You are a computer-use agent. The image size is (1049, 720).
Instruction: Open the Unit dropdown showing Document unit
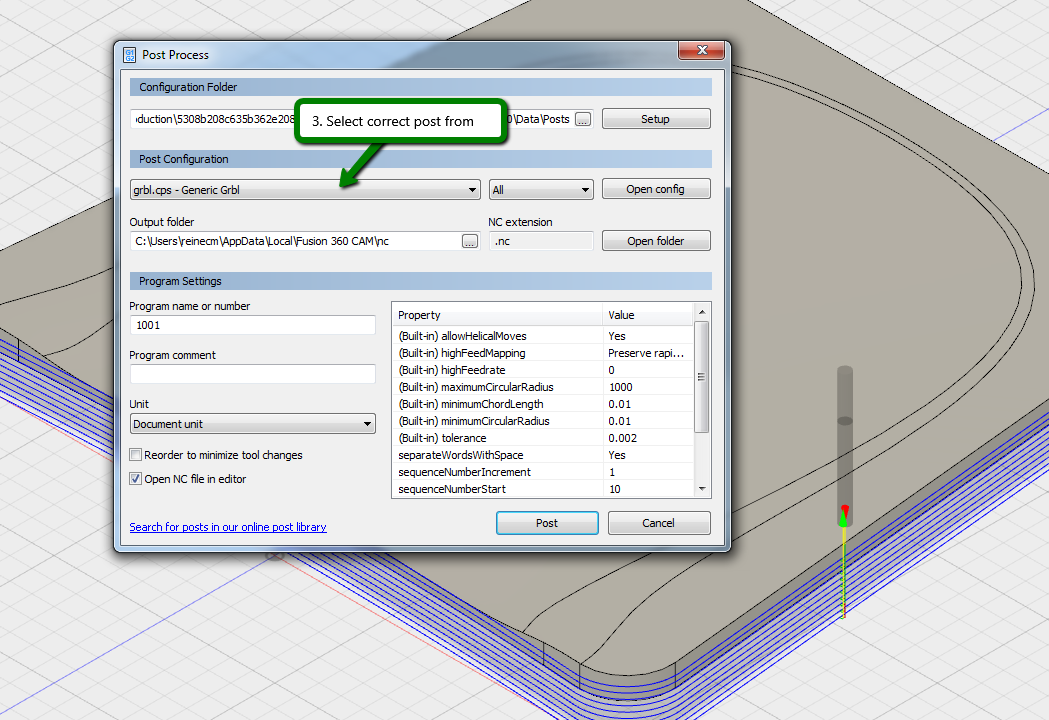click(x=367, y=423)
